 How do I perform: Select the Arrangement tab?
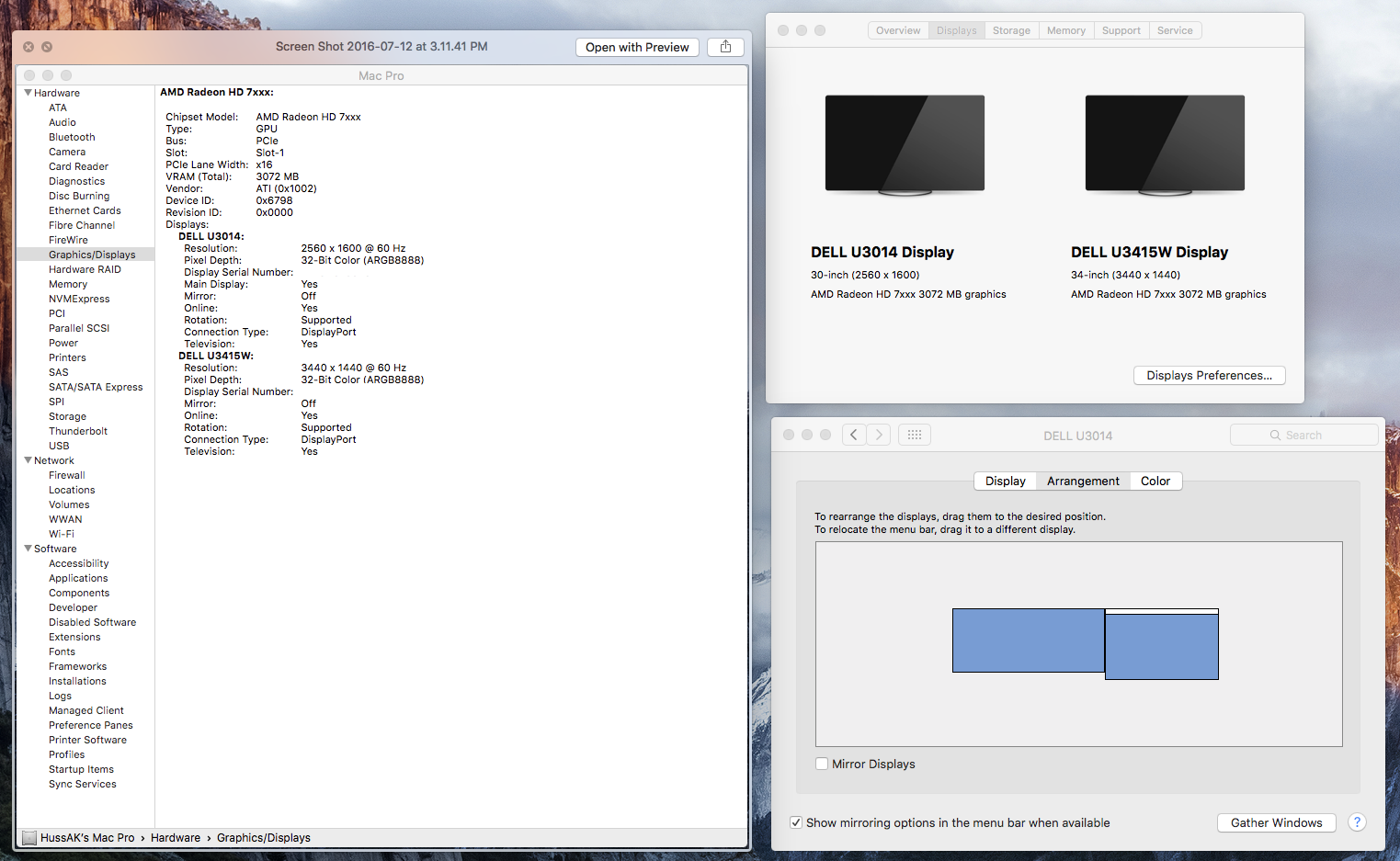(x=1083, y=481)
